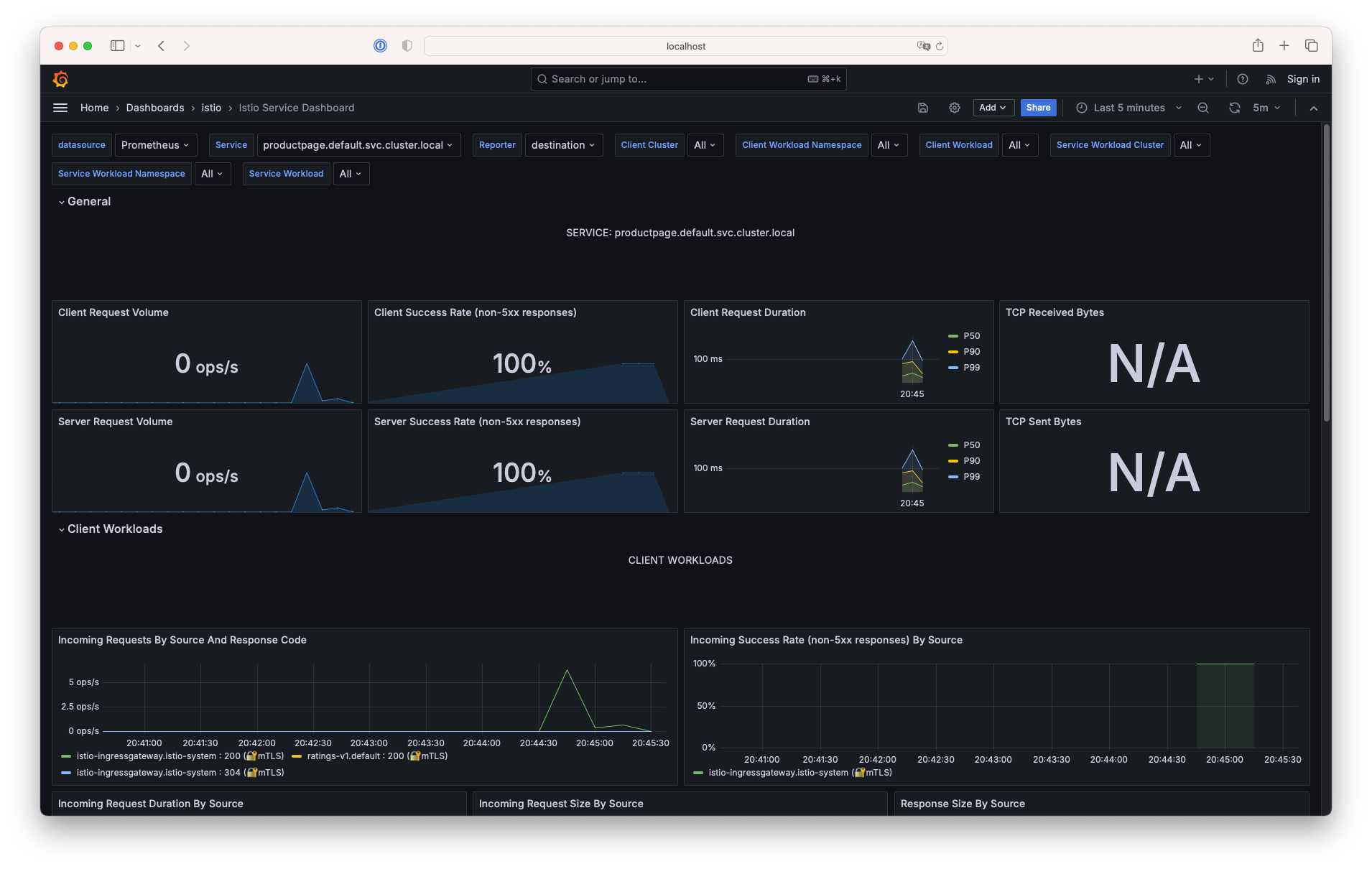Click the clock icon in time picker
1372x869 pixels.
pyautogui.click(x=1082, y=108)
